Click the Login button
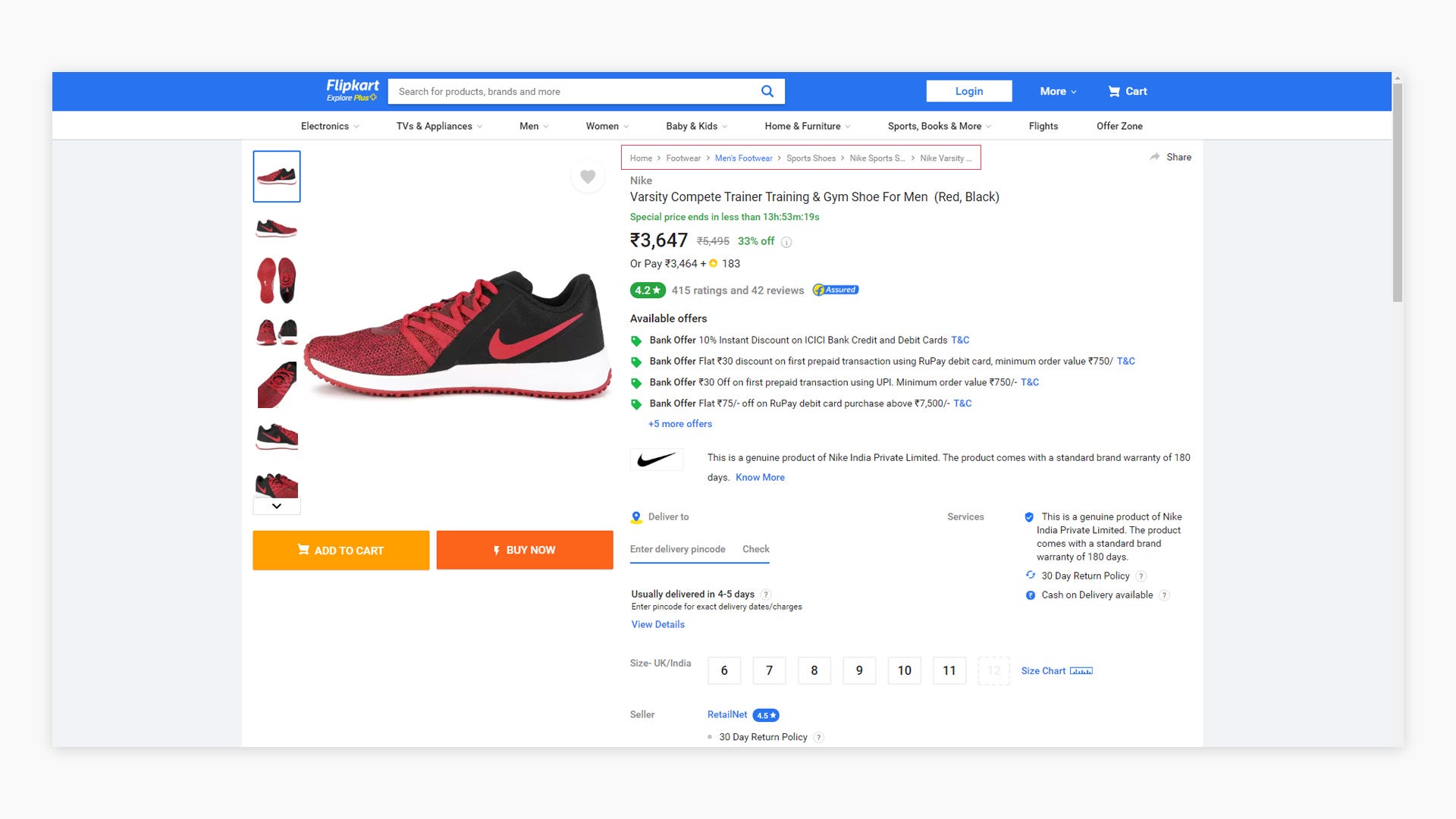Screen dimensions: 1456x819 coord(969,91)
